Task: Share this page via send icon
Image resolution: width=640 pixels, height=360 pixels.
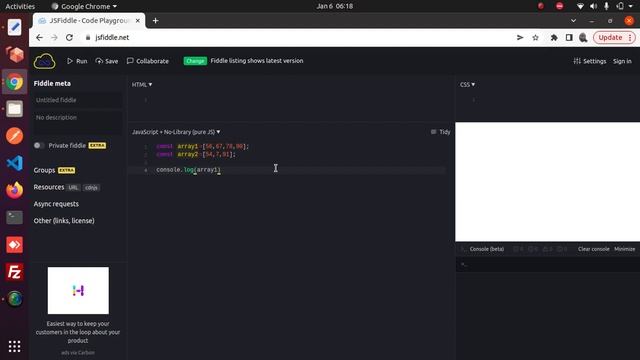Action: tap(520, 38)
